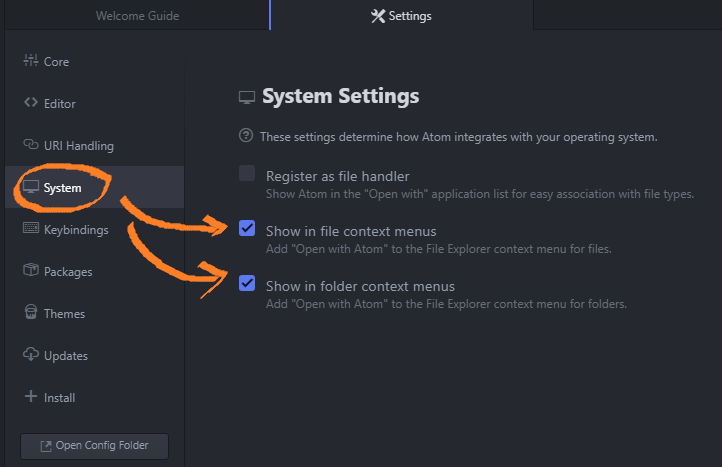The width and height of the screenshot is (722, 467).
Task: Click the "Register as file handler" label
Action: point(338,176)
